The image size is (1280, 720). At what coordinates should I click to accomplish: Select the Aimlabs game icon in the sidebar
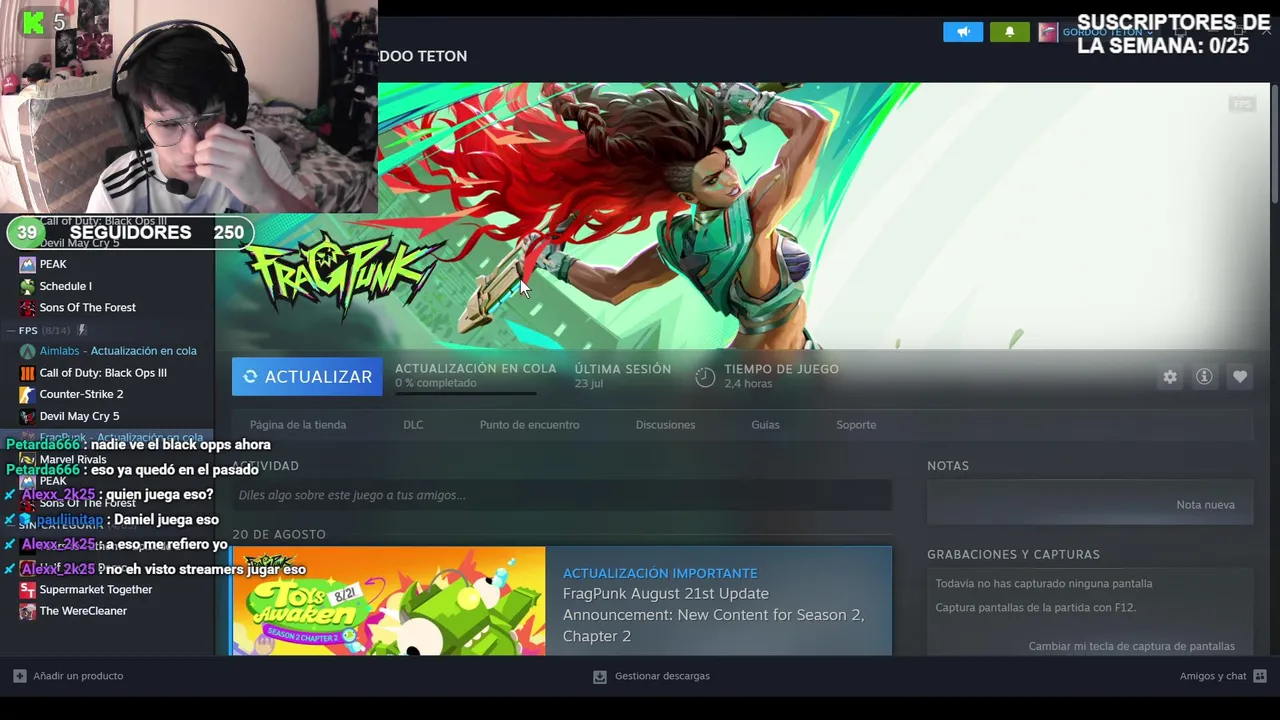click(28, 351)
